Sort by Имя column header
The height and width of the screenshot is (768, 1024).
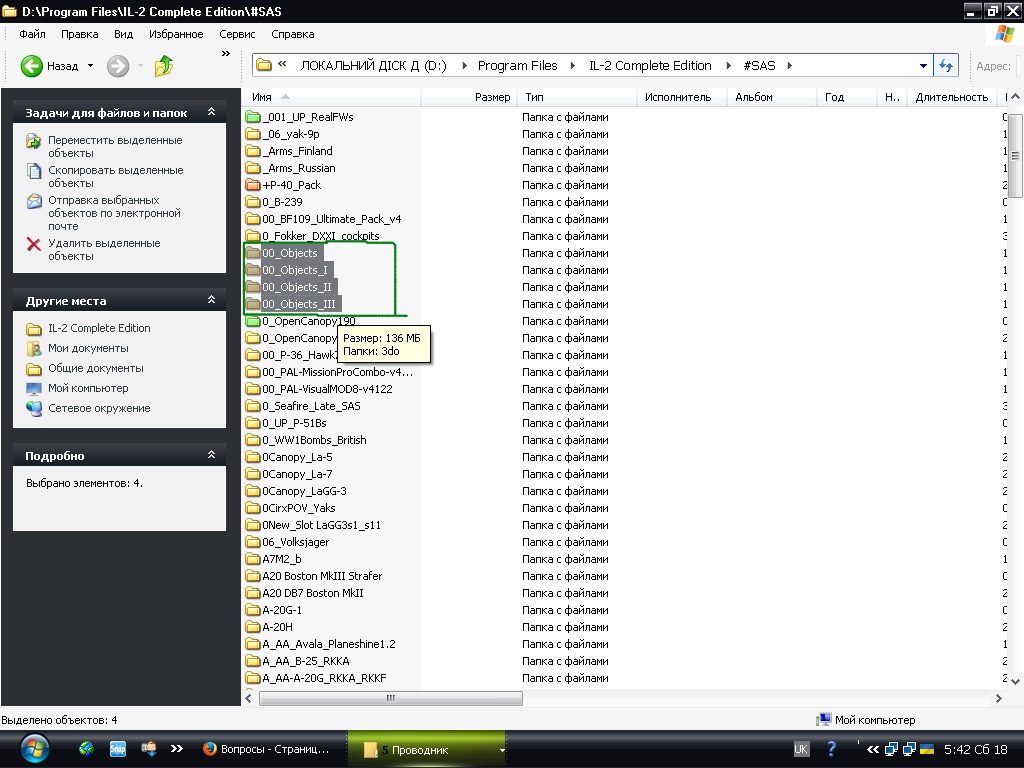pyautogui.click(x=333, y=97)
